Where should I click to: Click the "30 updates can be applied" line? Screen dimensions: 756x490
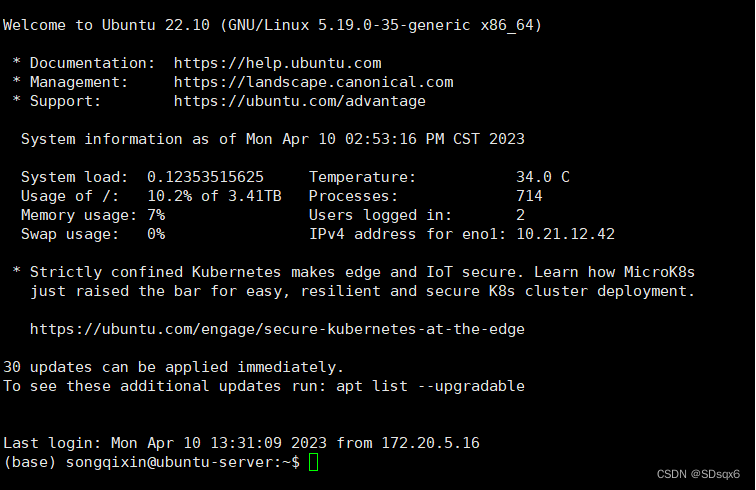point(174,367)
